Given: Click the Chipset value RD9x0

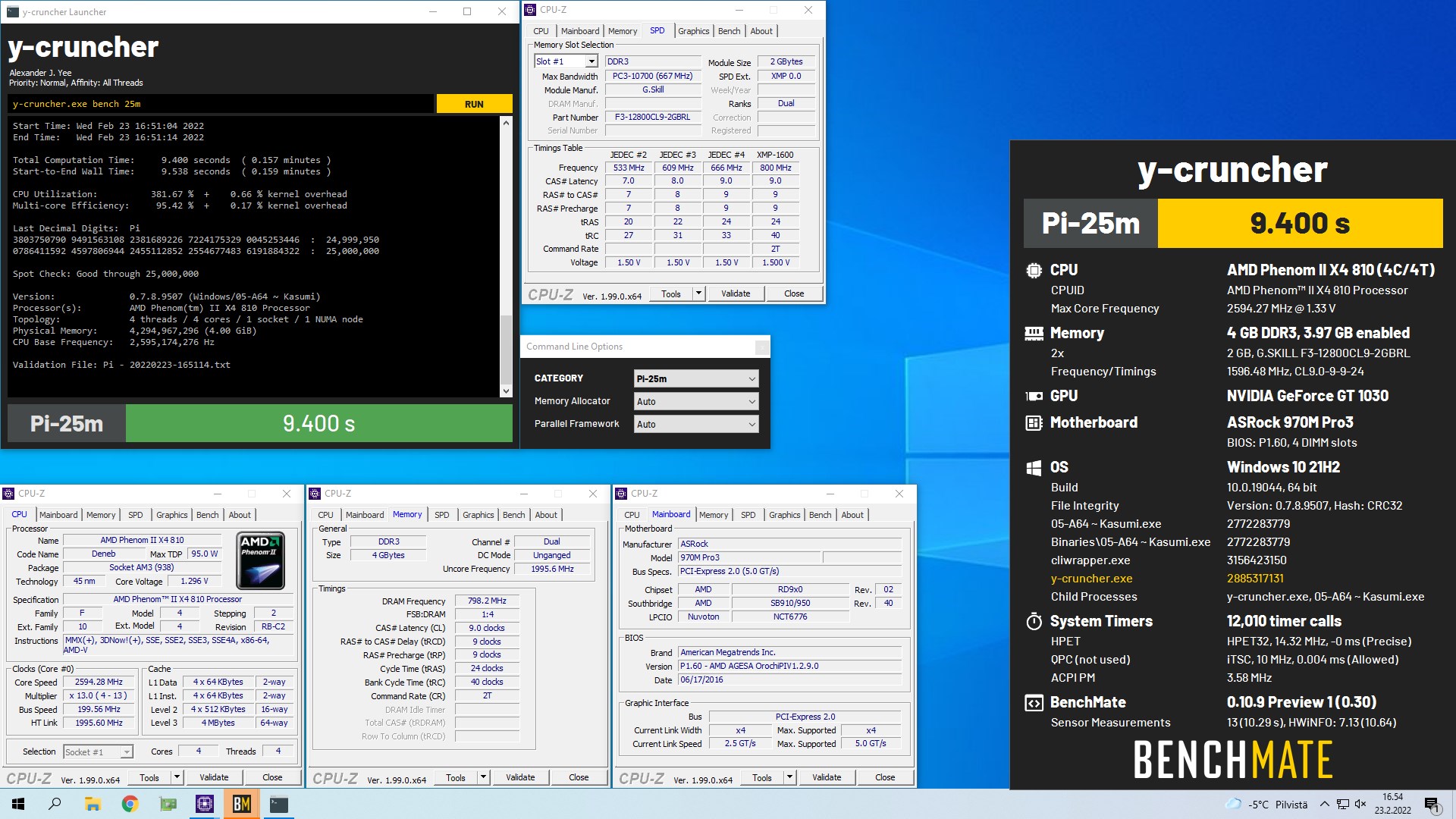Looking at the screenshot, I should pos(789,589).
